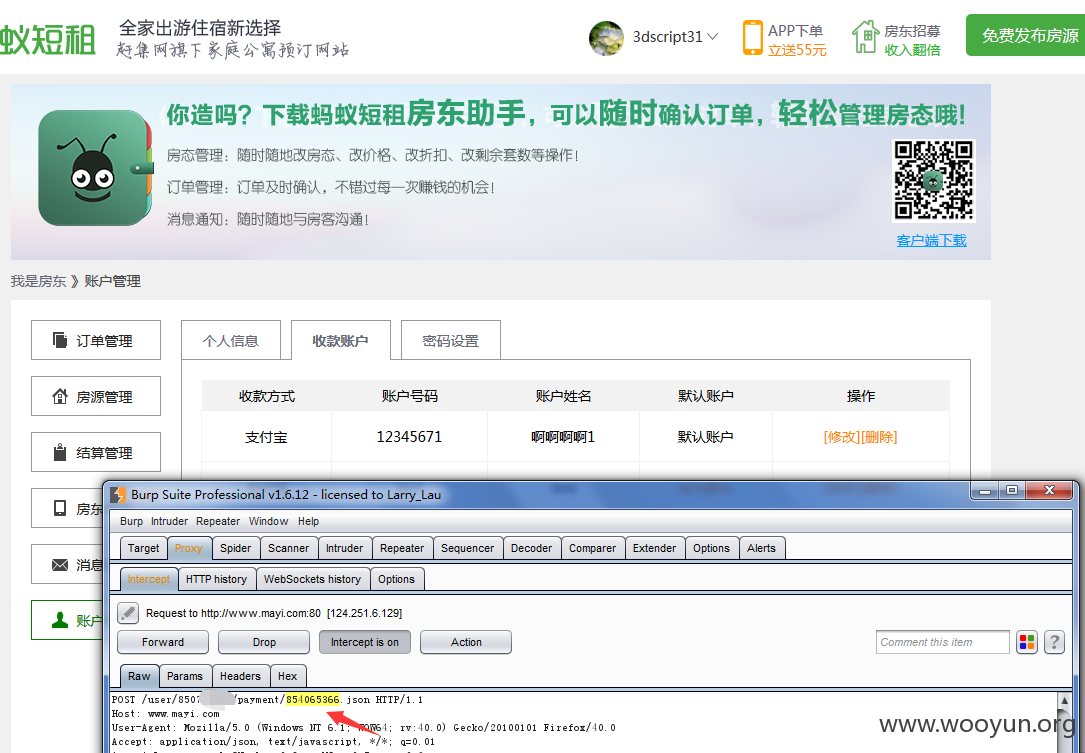Viewport: 1085px width, 753px height.
Task: Click the Comment this item field
Action: pos(942,642)
